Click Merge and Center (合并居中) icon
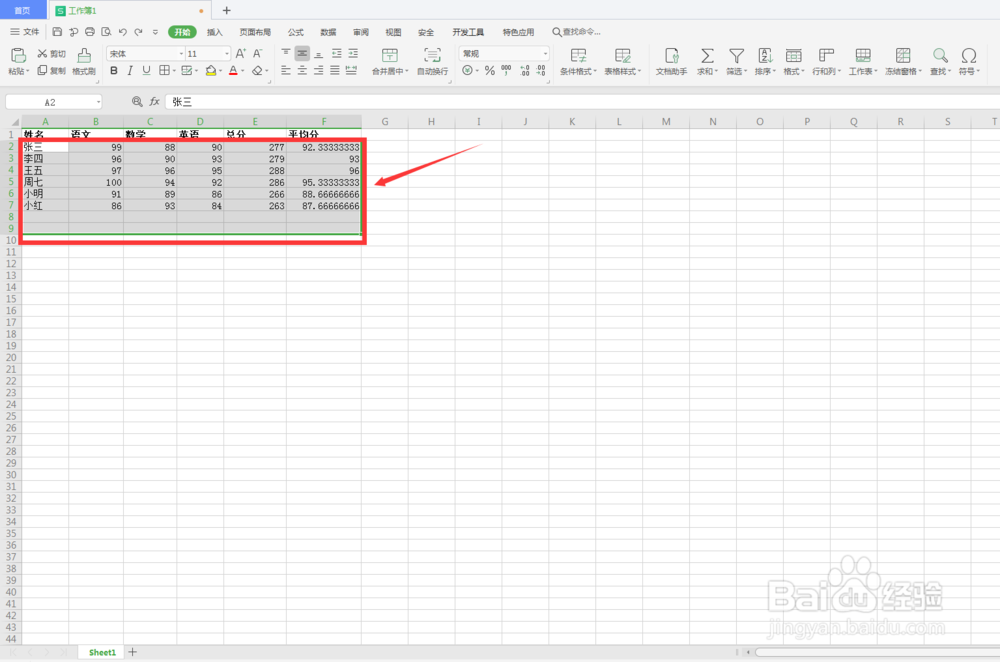 tap(389, 55)
